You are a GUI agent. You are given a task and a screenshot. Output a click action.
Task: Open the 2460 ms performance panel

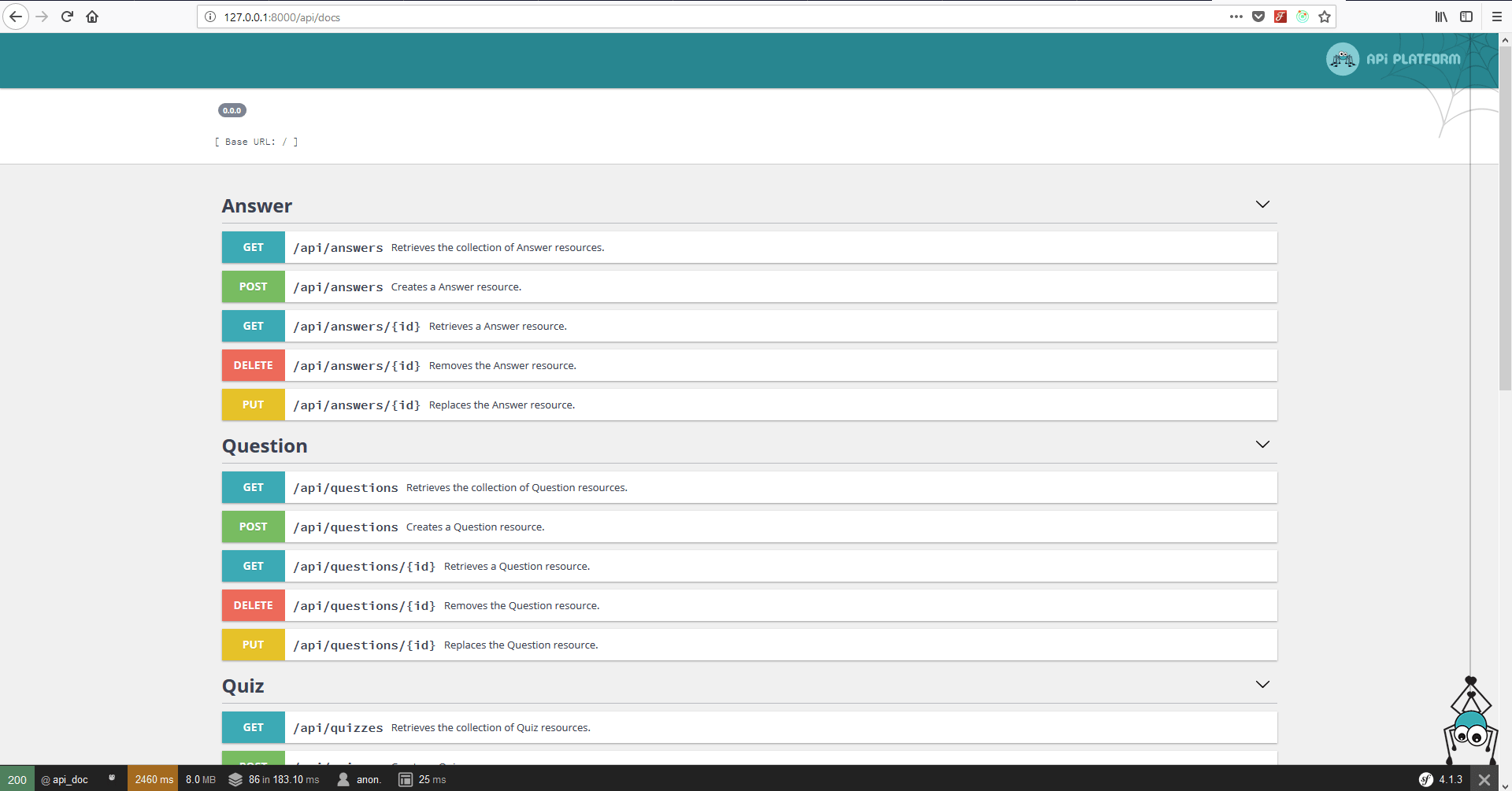pos(153,779)
